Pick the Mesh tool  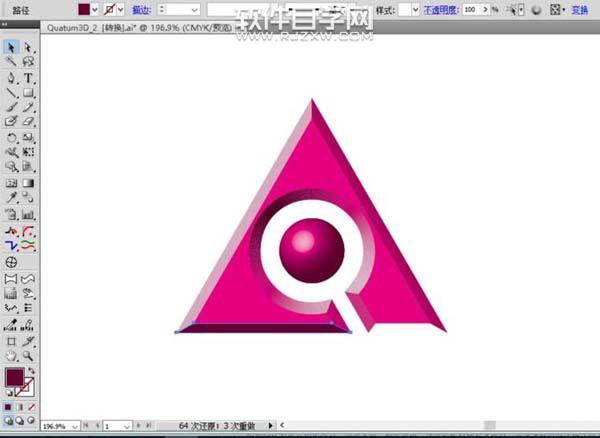[11, 183]
